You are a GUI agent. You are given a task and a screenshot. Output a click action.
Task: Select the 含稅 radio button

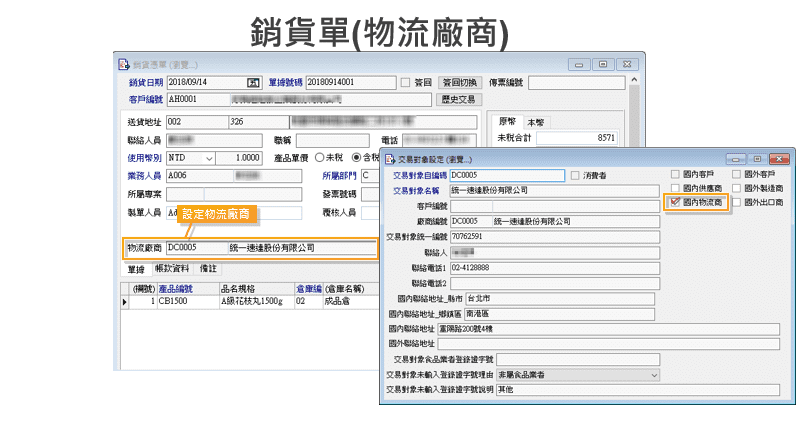click(x=356, y=157)
